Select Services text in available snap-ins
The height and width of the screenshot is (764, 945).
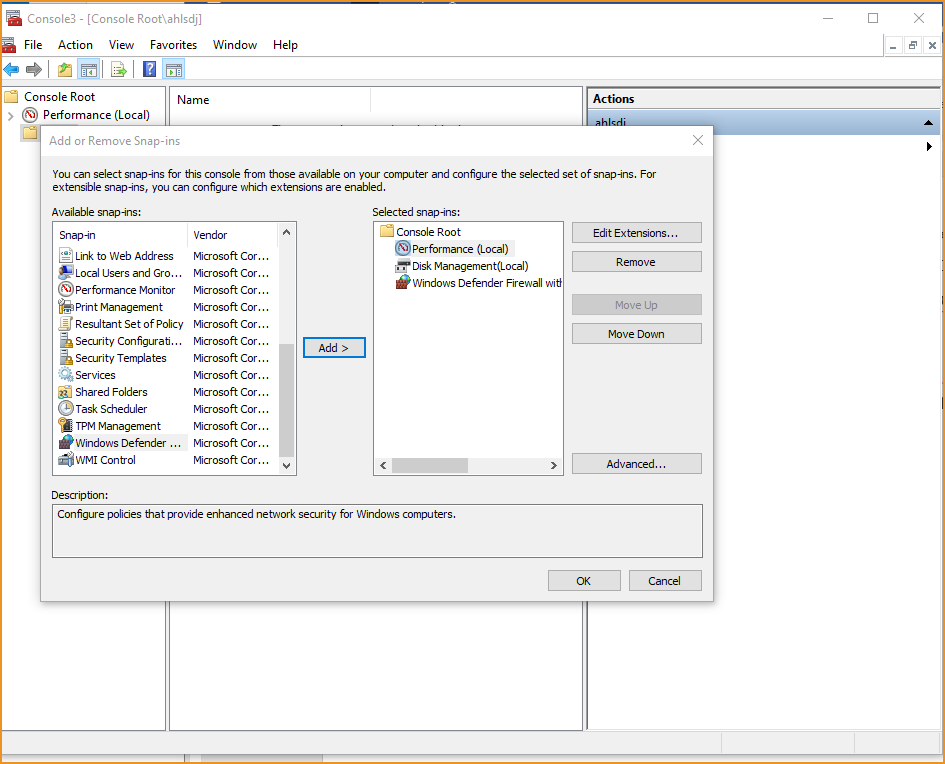point(95,375)
